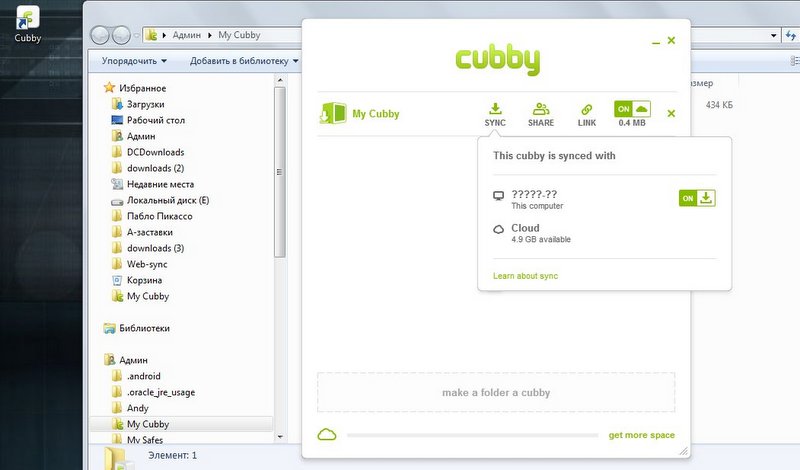Click the My Cubby folder icon in the Cubby panel
This screenshot has height=470, width=800.
[333, 113]
